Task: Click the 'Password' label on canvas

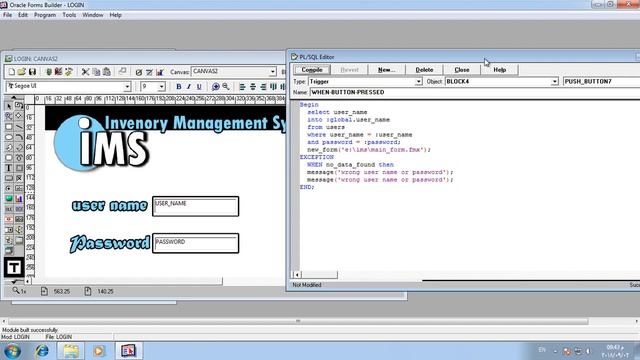Action: 110,244
